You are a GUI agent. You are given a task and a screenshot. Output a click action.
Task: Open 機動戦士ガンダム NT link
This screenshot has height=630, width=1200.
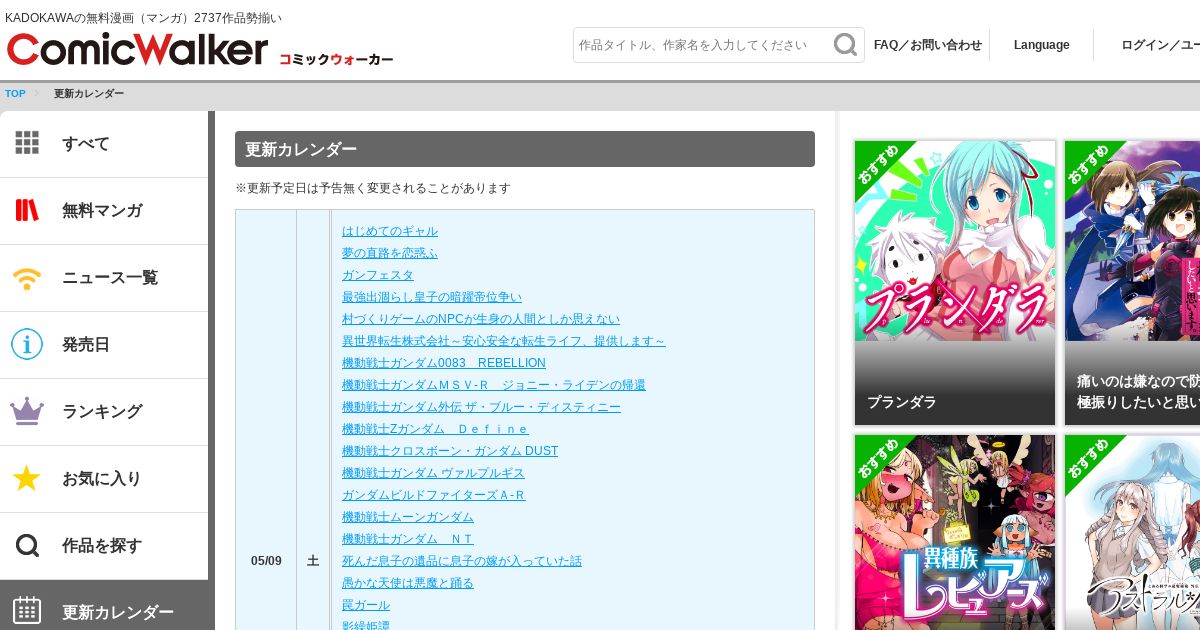[x=408, y=539]
